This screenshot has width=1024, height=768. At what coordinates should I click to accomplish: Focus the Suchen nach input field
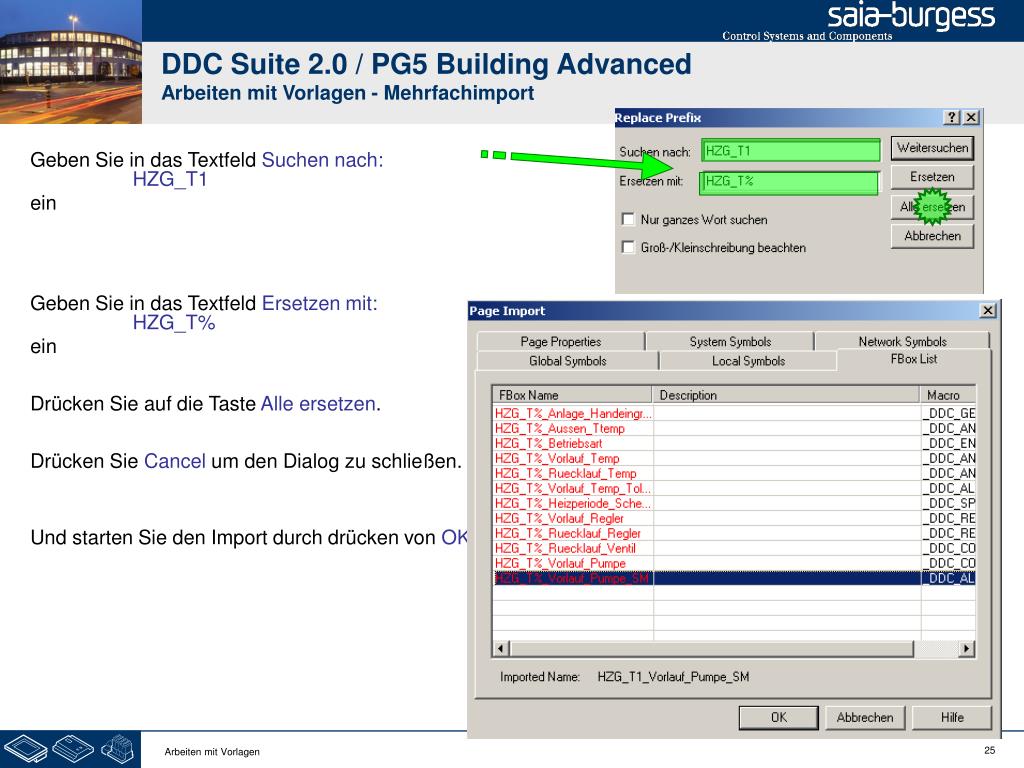pyautogui.click(x=791, y=151)
